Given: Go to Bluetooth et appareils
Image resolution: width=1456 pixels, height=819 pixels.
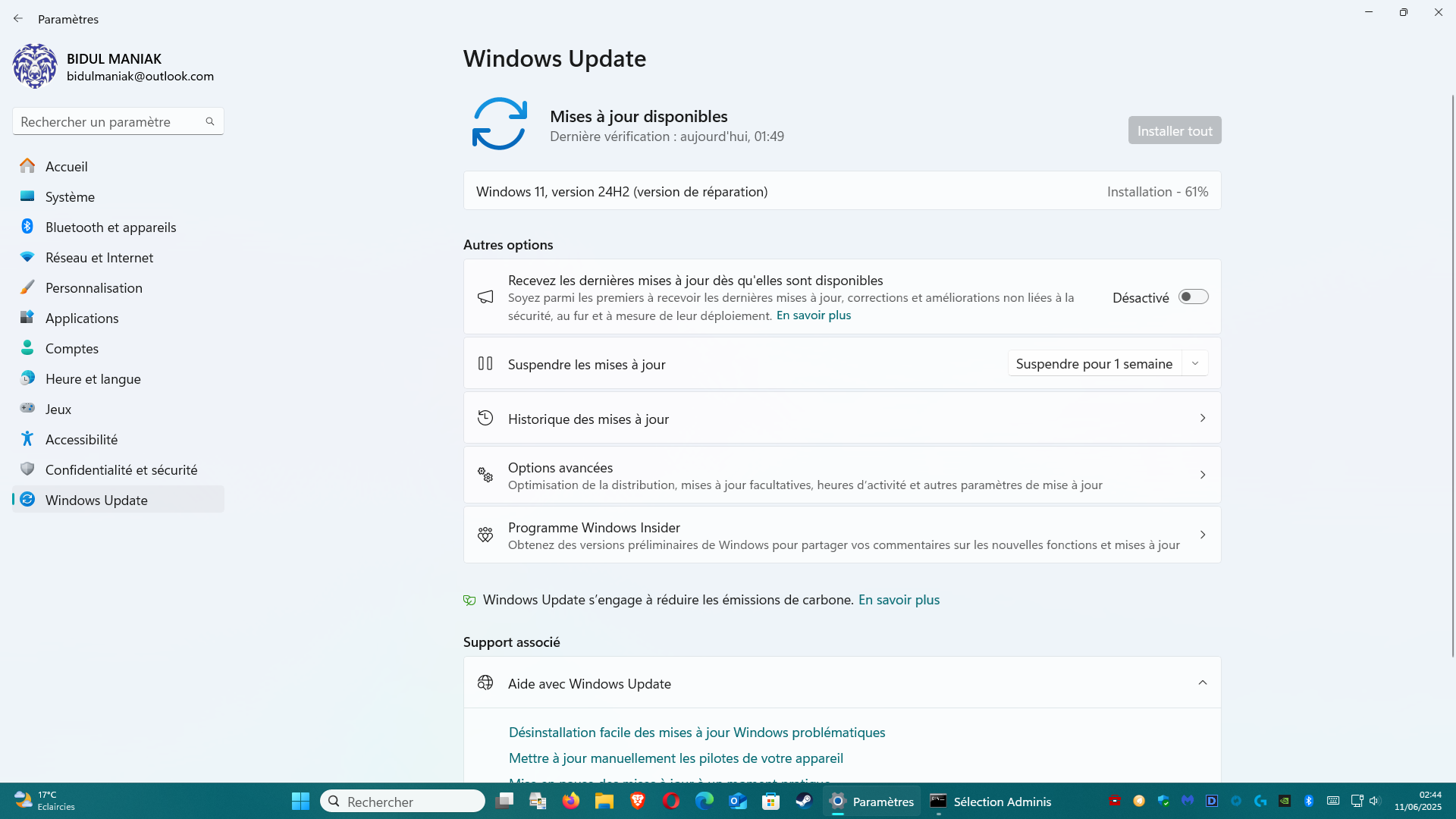Looking at the screenshot, I should [118, 227].
